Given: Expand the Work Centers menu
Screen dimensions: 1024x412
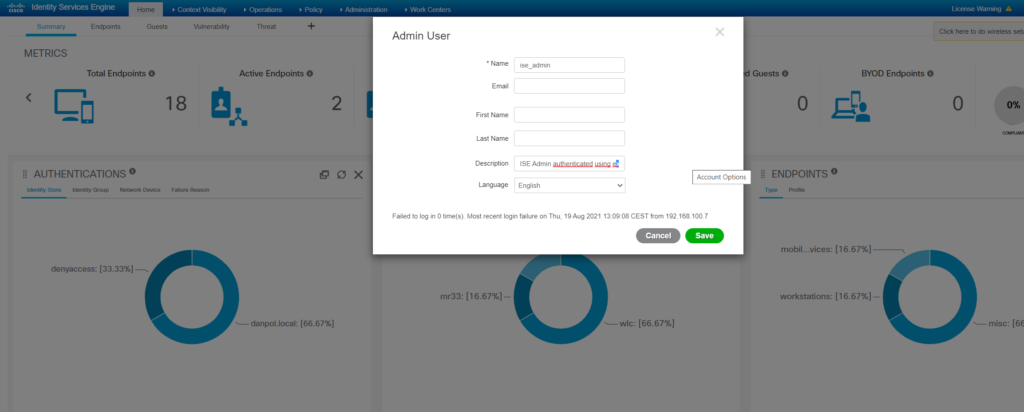Looking at the screenshot, I should [427, 10].
